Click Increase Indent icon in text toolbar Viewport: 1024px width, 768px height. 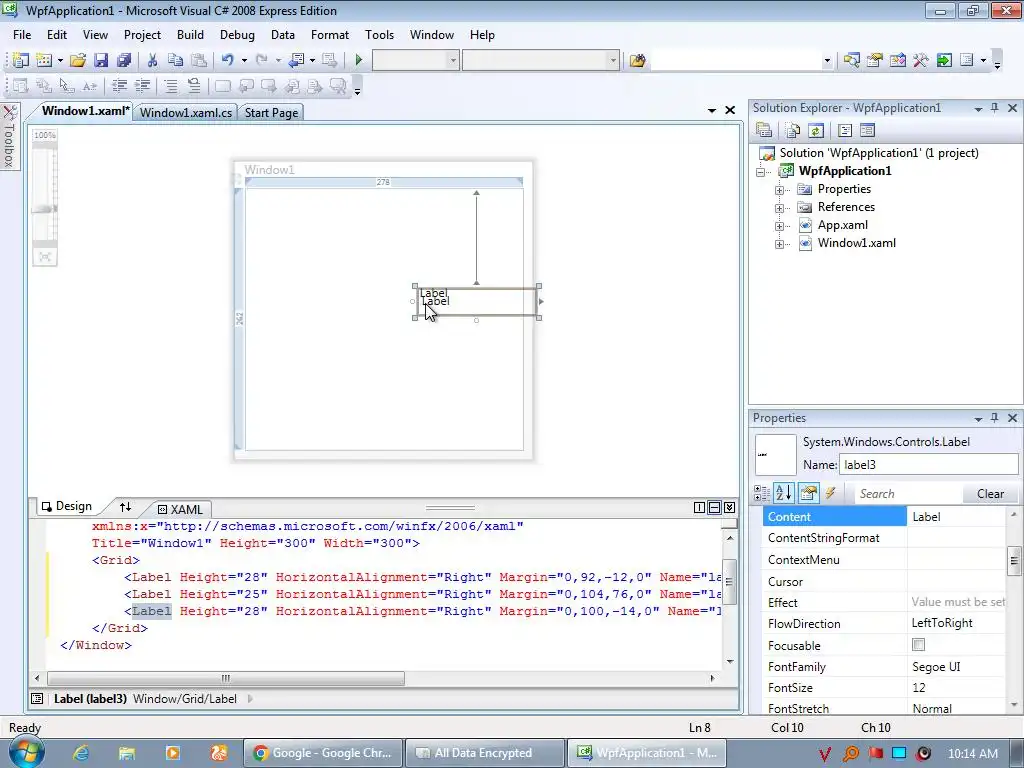coord(142,86)
